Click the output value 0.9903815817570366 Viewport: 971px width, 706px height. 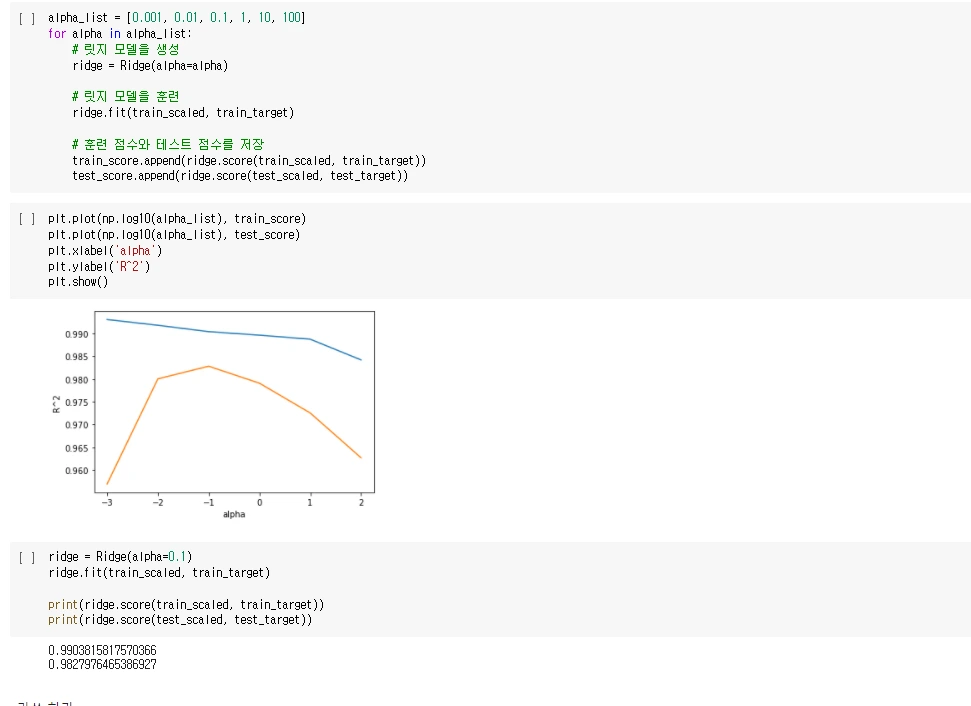tap(102, 650)
